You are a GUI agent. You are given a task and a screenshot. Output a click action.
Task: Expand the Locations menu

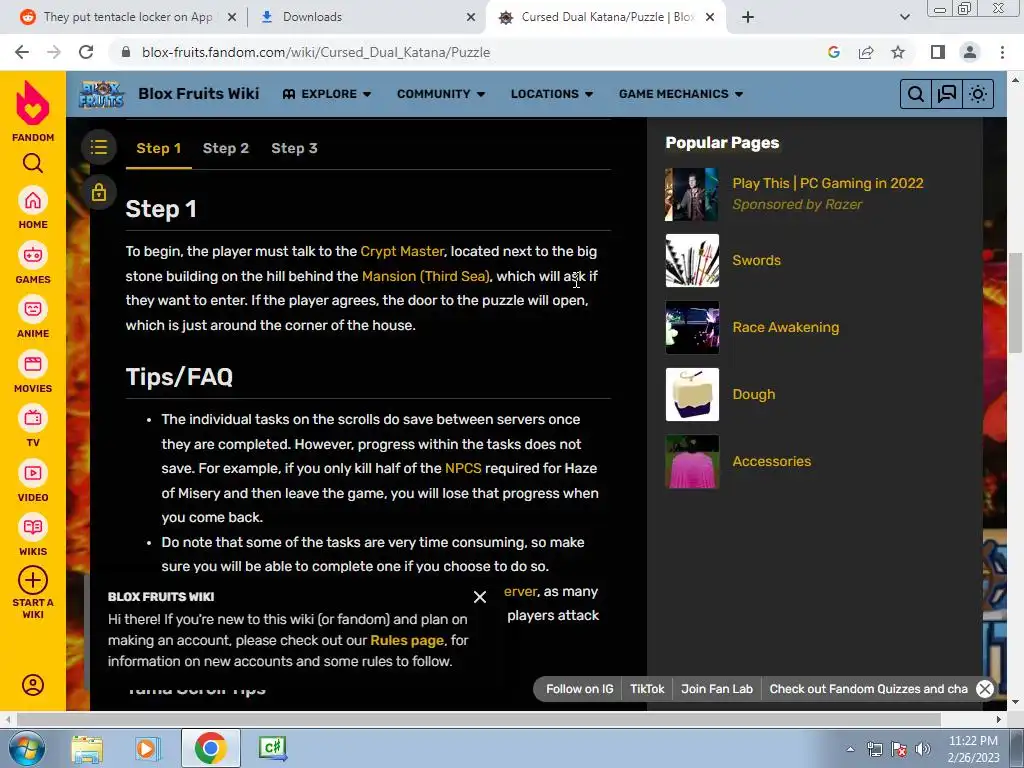pyautogui.click(x=552, y=94)
